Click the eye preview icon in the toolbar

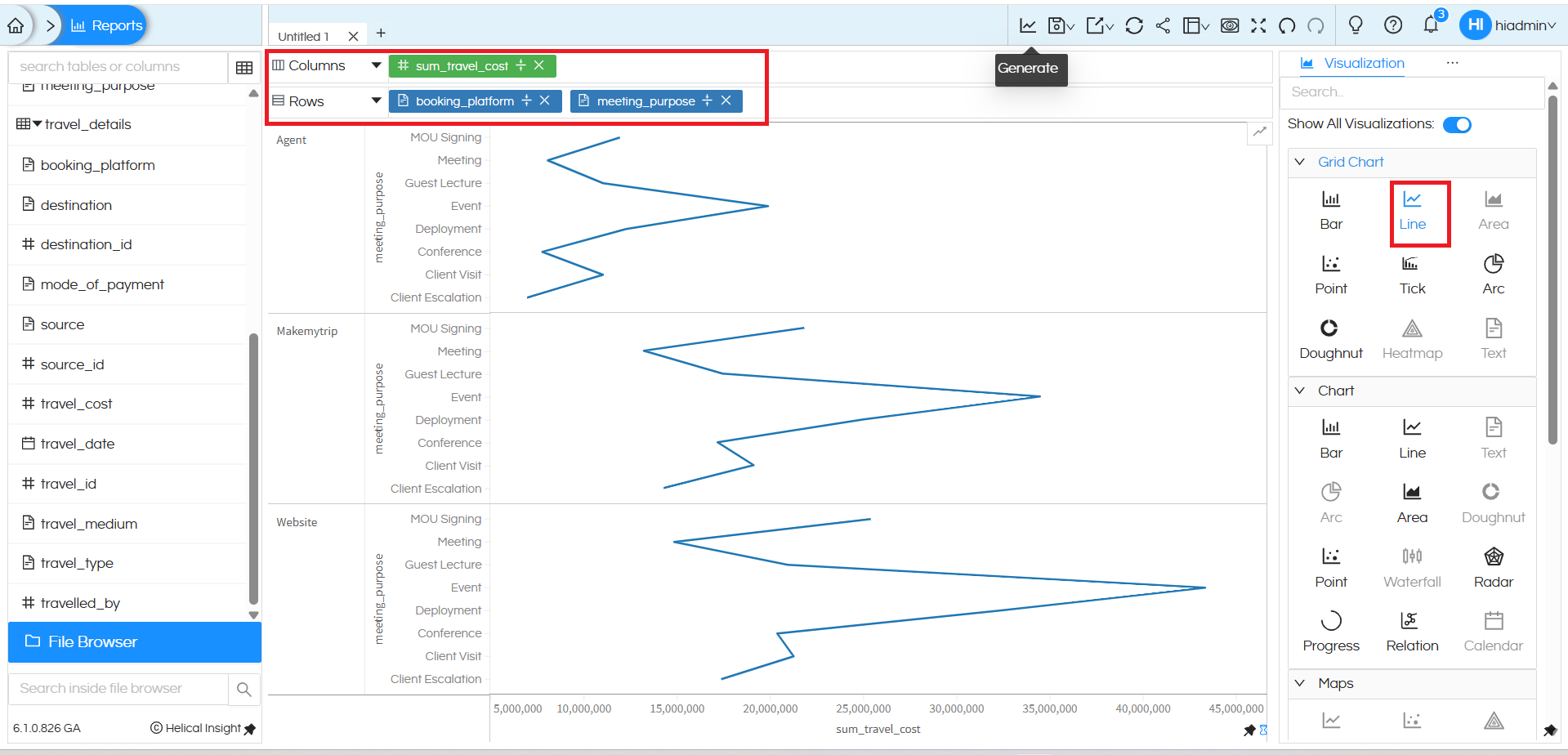(x=1230, y=25)
